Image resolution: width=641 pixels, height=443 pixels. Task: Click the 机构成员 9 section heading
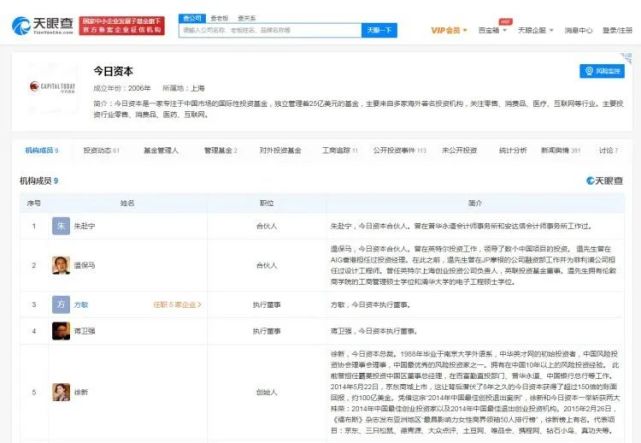(x=39, y=181)
